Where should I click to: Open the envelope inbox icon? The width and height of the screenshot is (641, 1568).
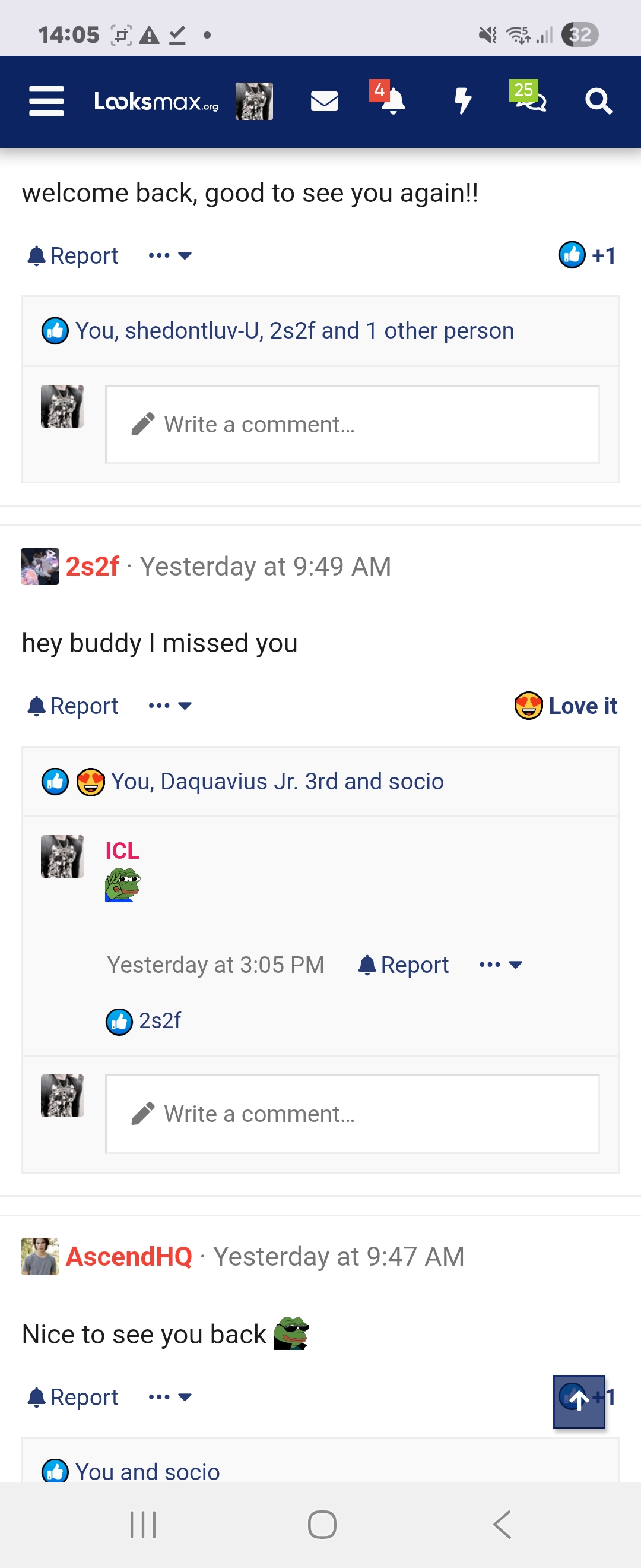(x=324, y=101)
